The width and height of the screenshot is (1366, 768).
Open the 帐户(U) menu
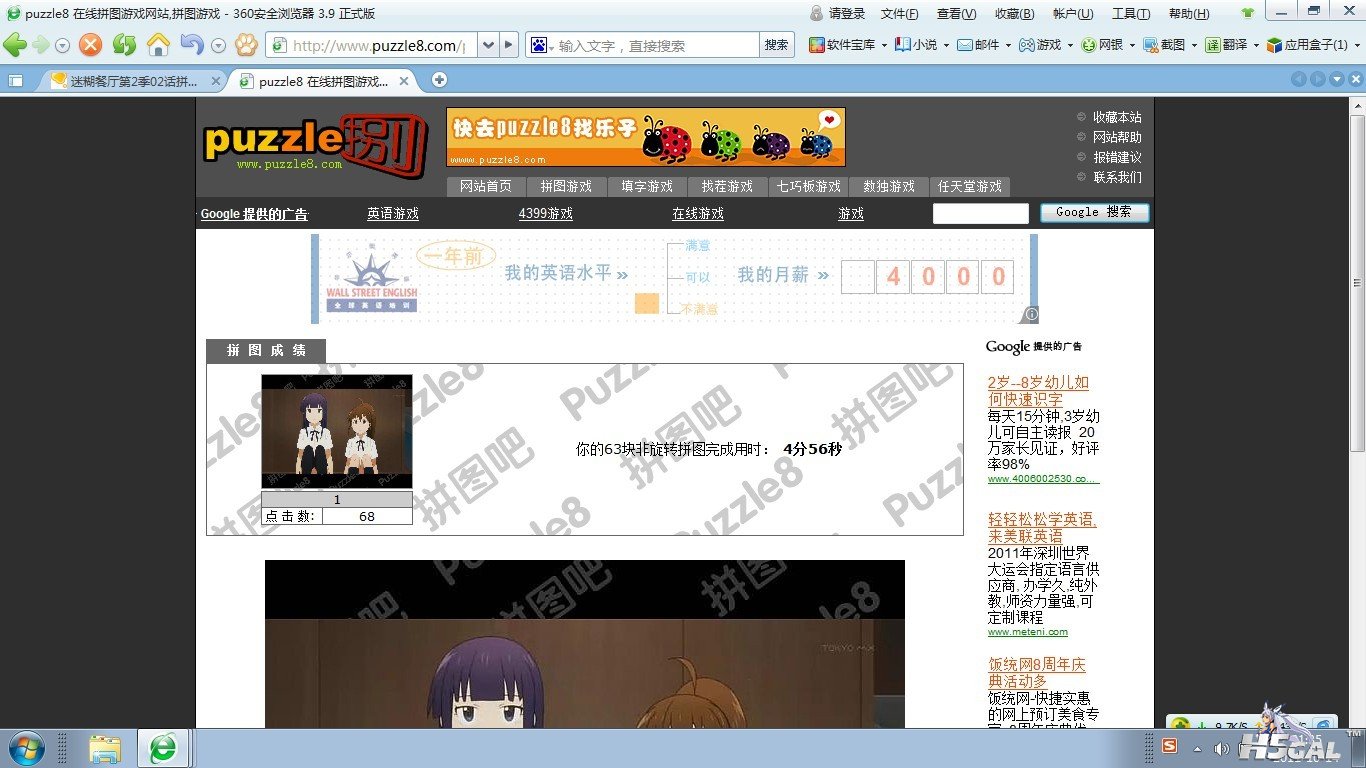coord(1072,14)
